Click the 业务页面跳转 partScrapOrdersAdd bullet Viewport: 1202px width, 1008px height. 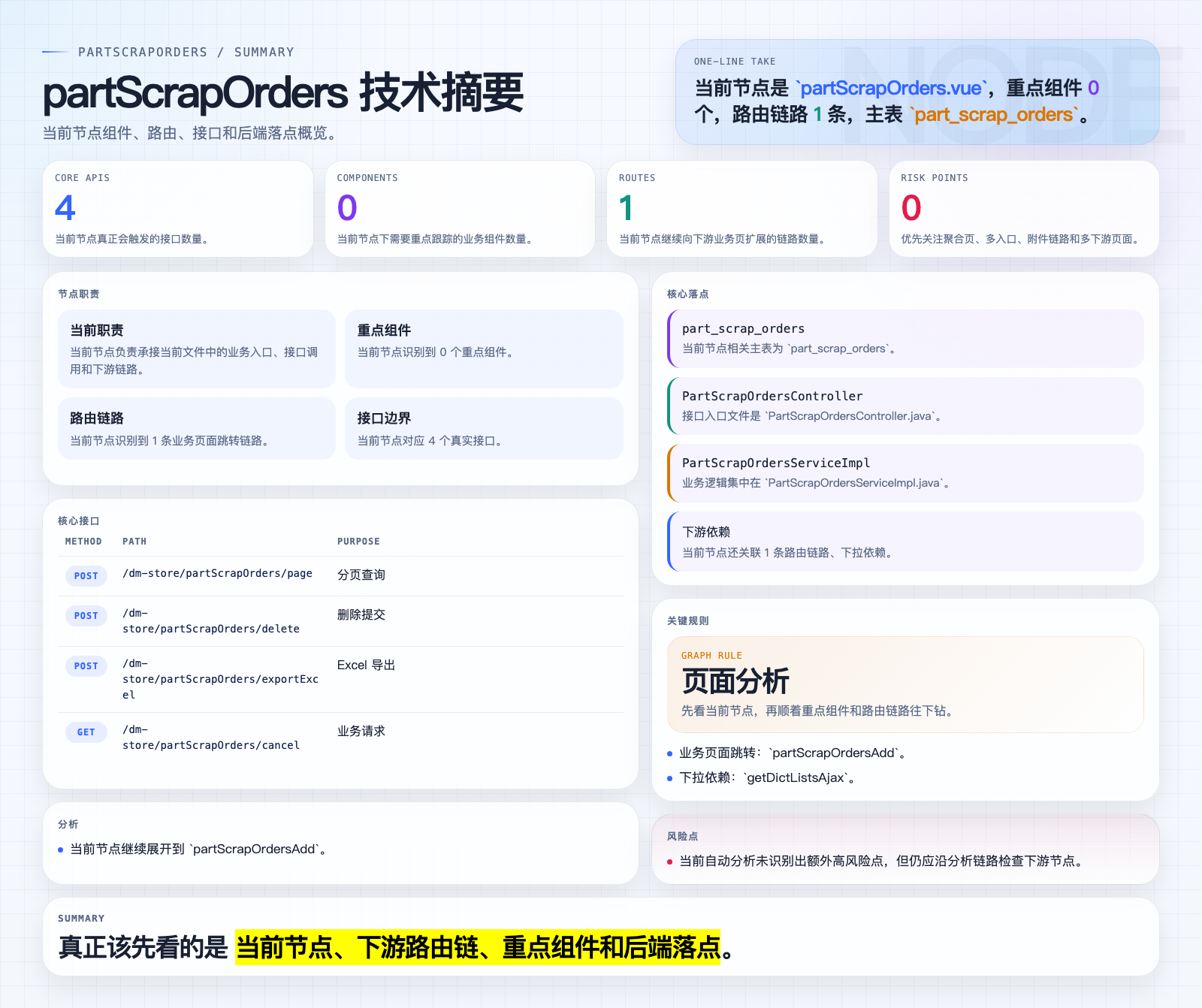[x=793, y=753]
